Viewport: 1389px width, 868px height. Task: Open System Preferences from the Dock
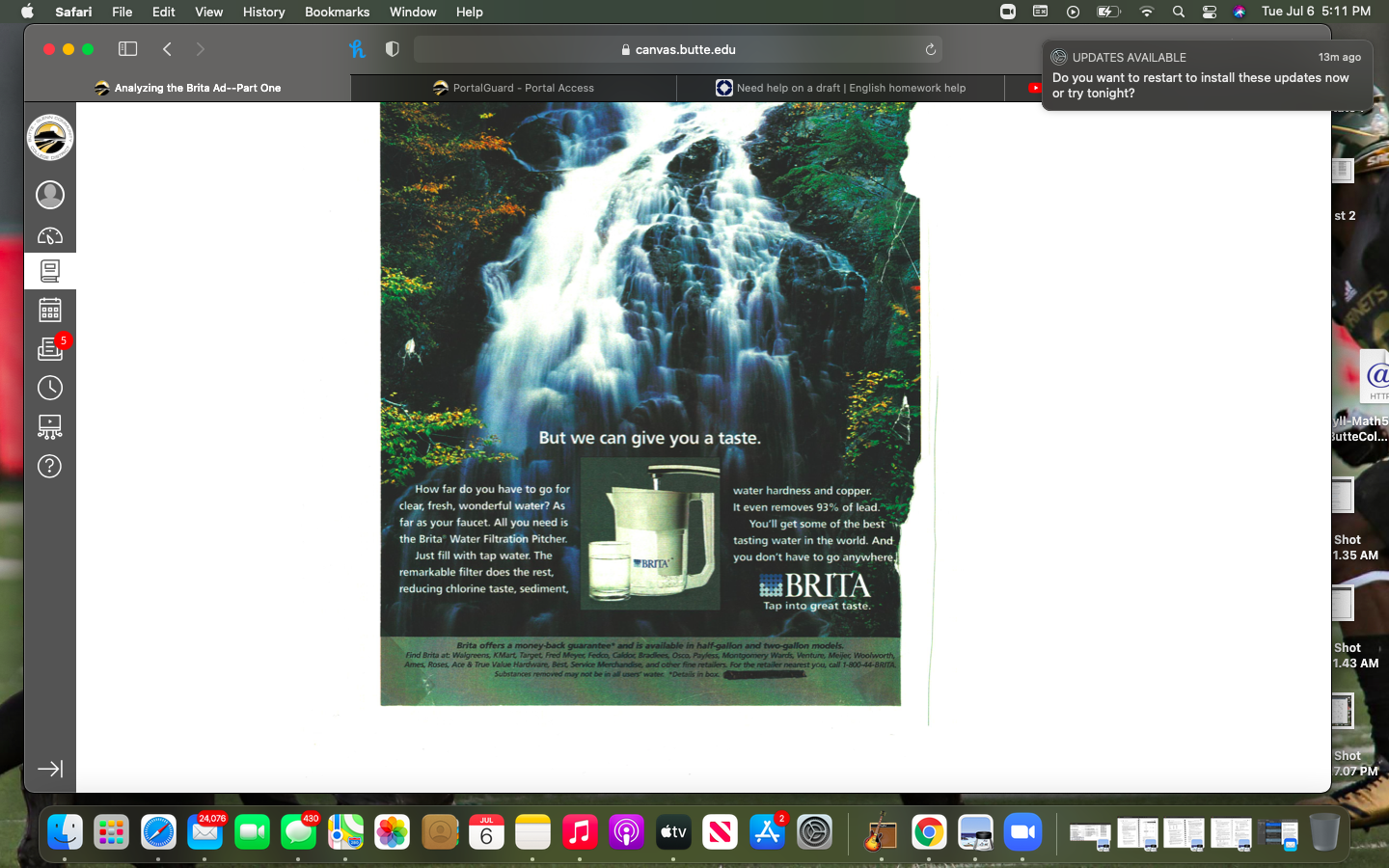814,831
